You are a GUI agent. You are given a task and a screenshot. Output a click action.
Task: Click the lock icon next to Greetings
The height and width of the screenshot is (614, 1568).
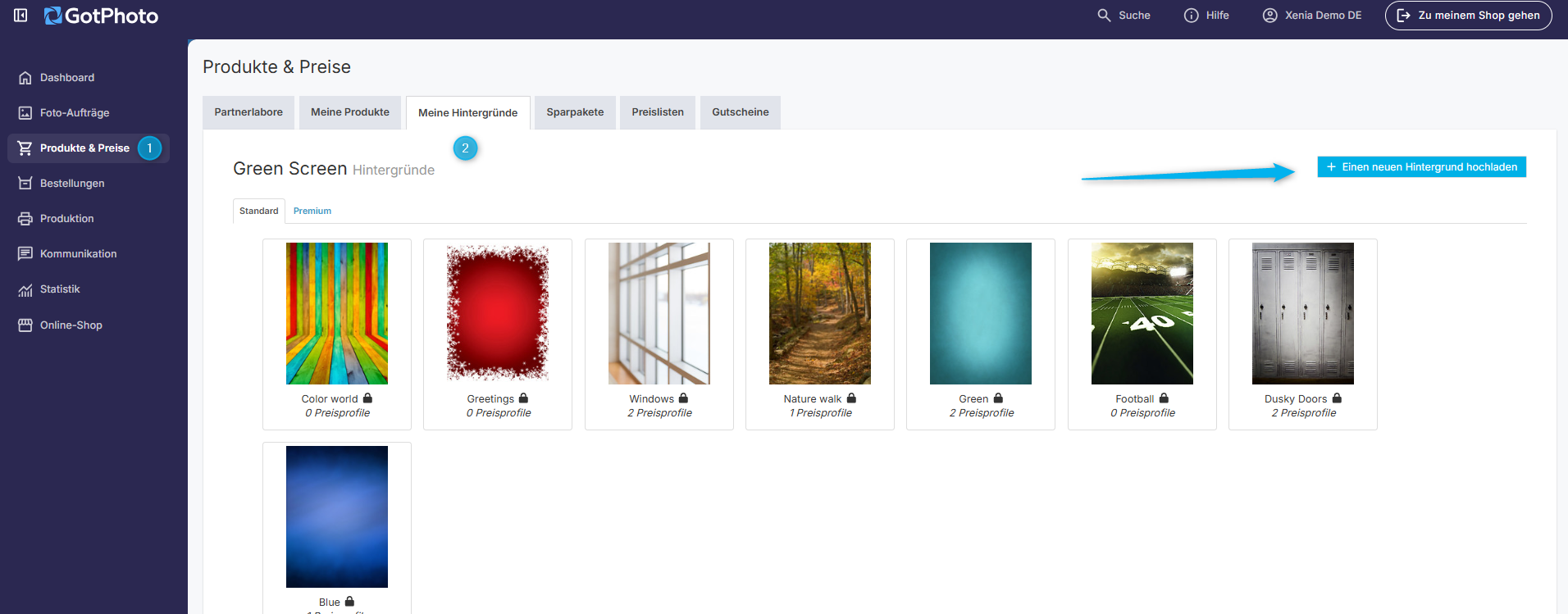523,398
